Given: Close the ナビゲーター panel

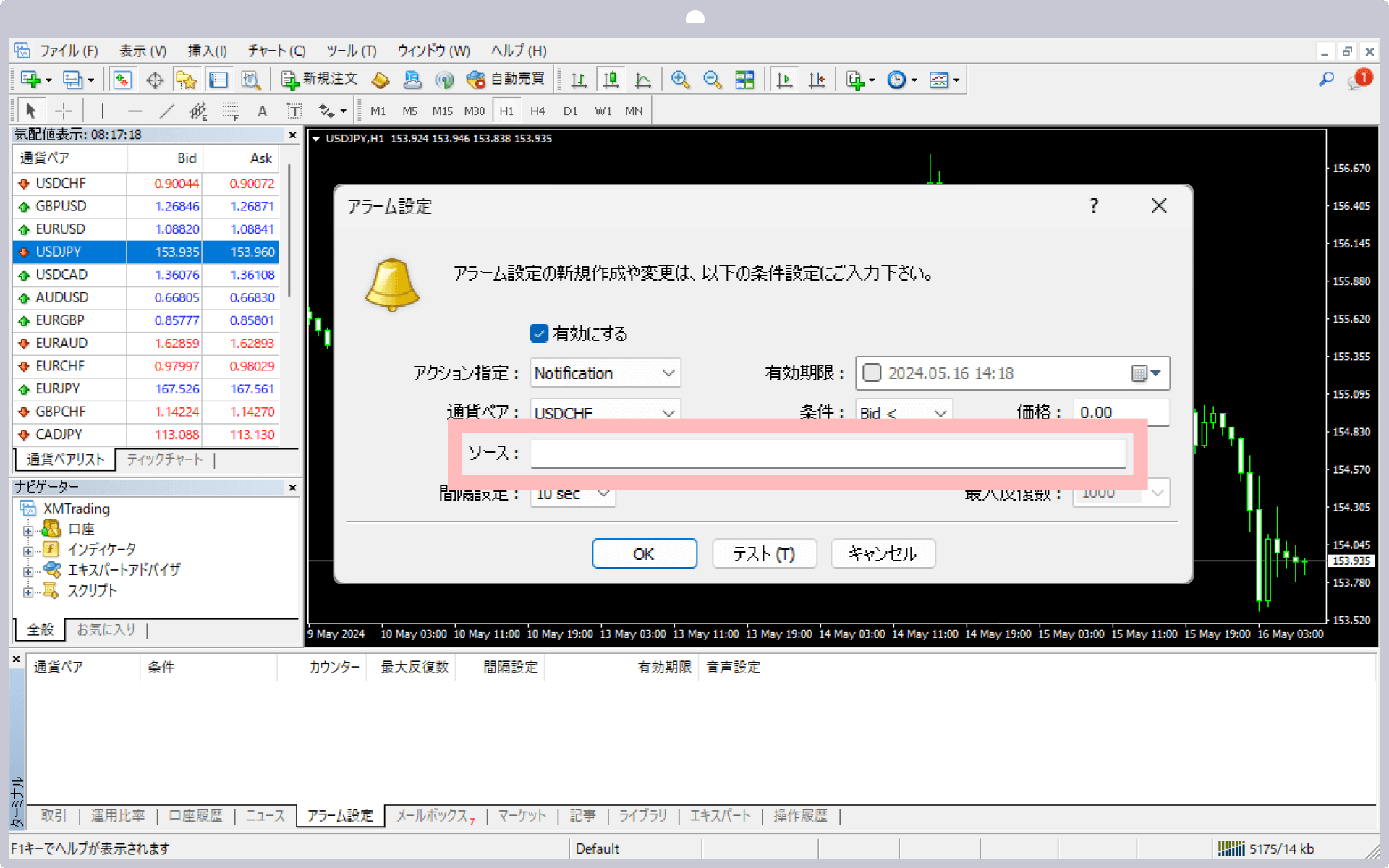Looking at the screenshot, I should point(292,488).
